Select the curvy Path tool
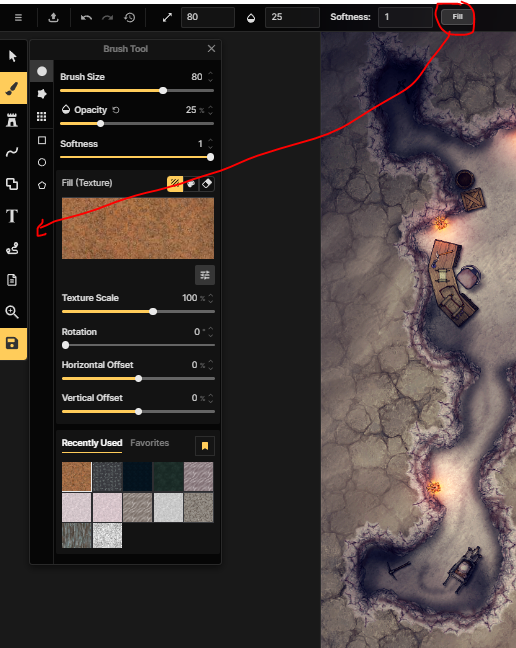The height and width of the screenshot is (648, 516). [x=12, y=152]
